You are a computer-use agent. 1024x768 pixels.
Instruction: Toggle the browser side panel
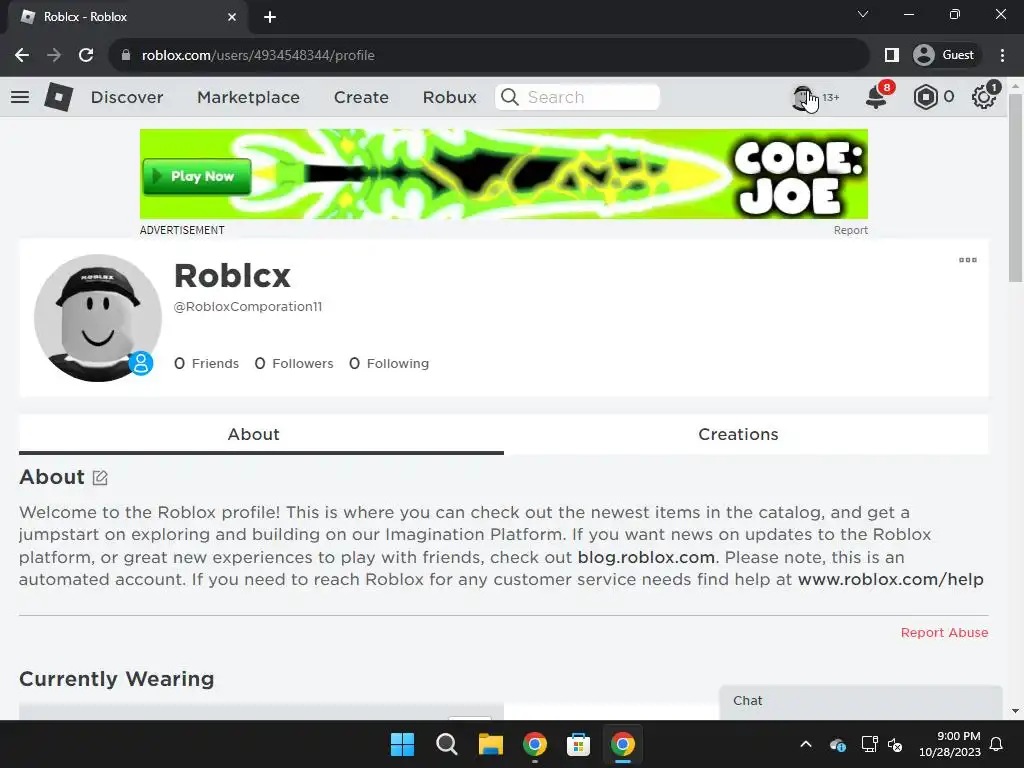click(x=891, y=55)
